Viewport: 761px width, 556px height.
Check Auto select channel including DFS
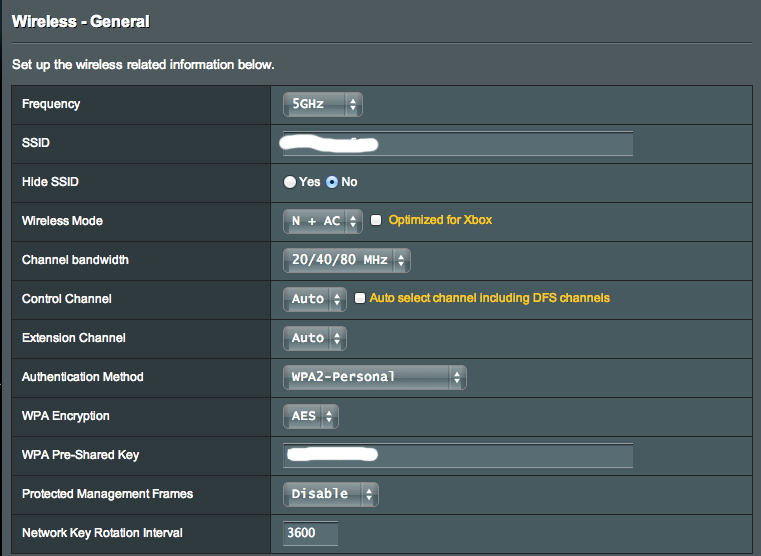[x=361, y=298]
